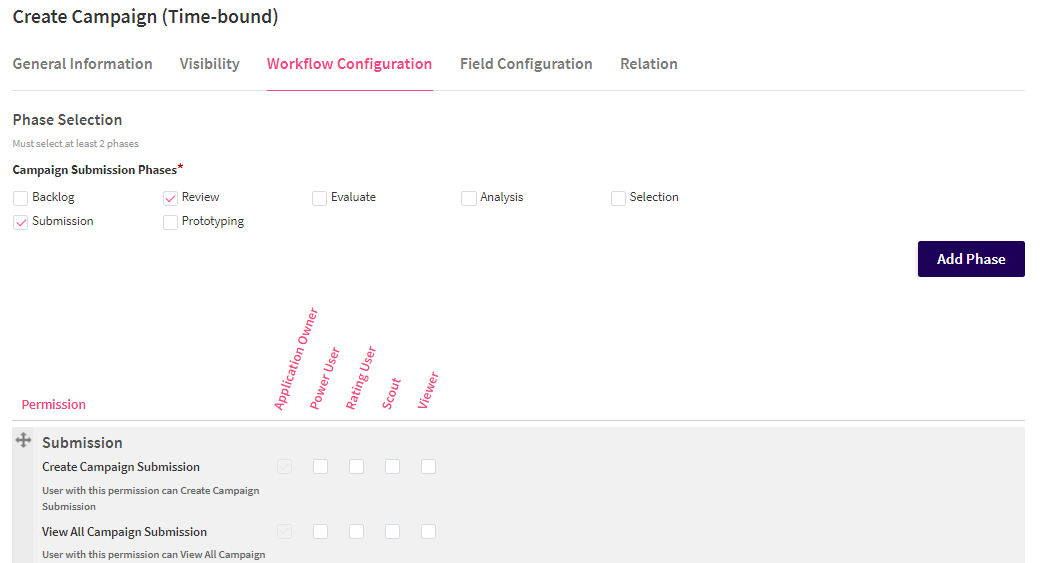
Task: Enable the Evaluate phase checkbox
Action: pos(319,198)
